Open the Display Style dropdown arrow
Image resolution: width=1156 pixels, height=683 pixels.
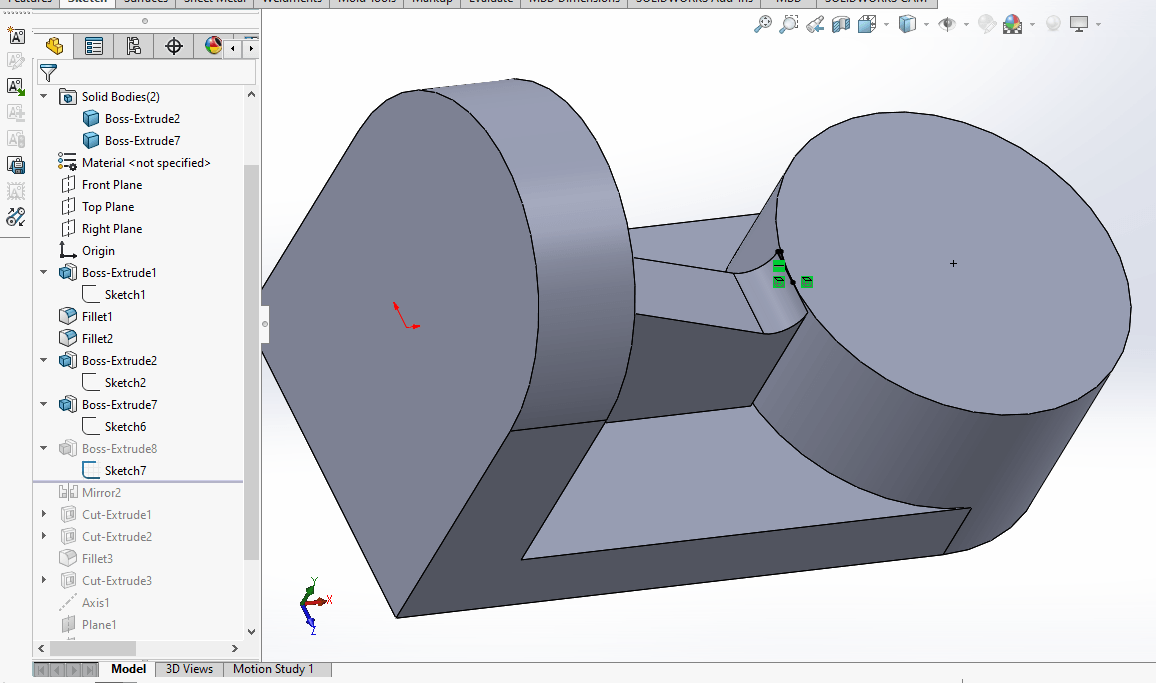point(927,24)
